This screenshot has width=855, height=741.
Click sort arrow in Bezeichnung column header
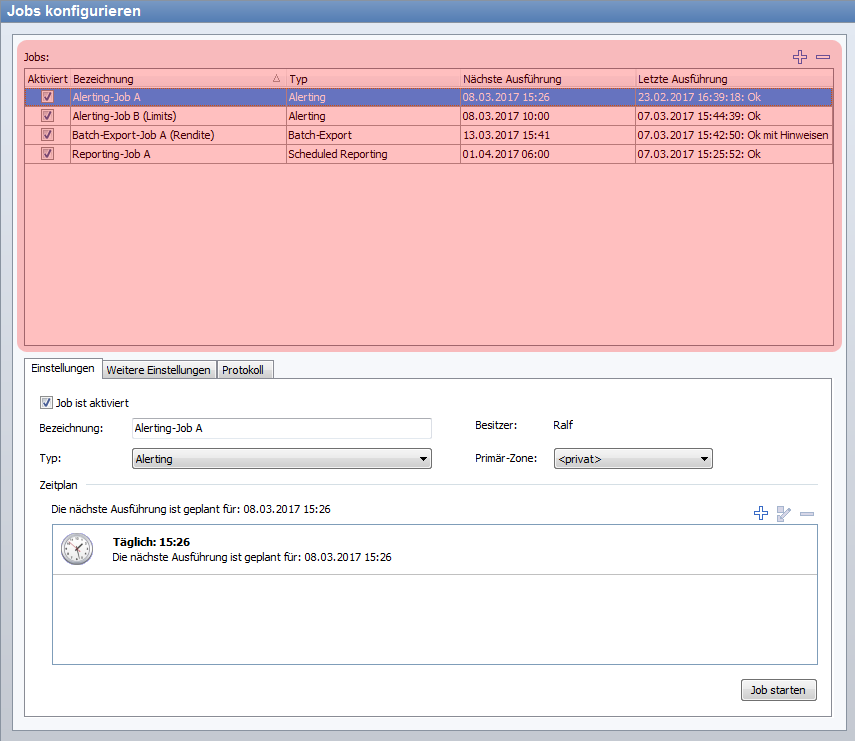tap(276, 78)
